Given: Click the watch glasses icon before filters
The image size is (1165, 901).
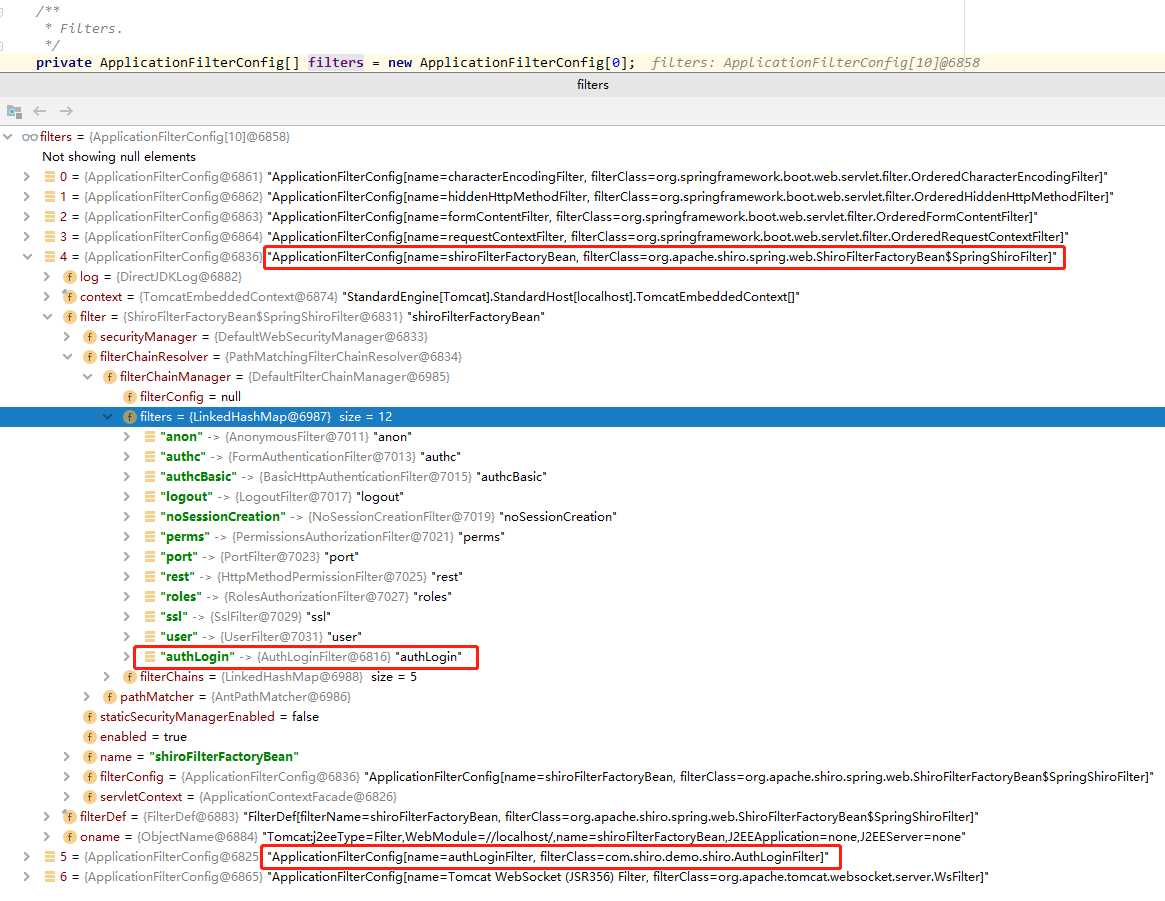Looking at the screenshot, I should (x=30, y=137).
